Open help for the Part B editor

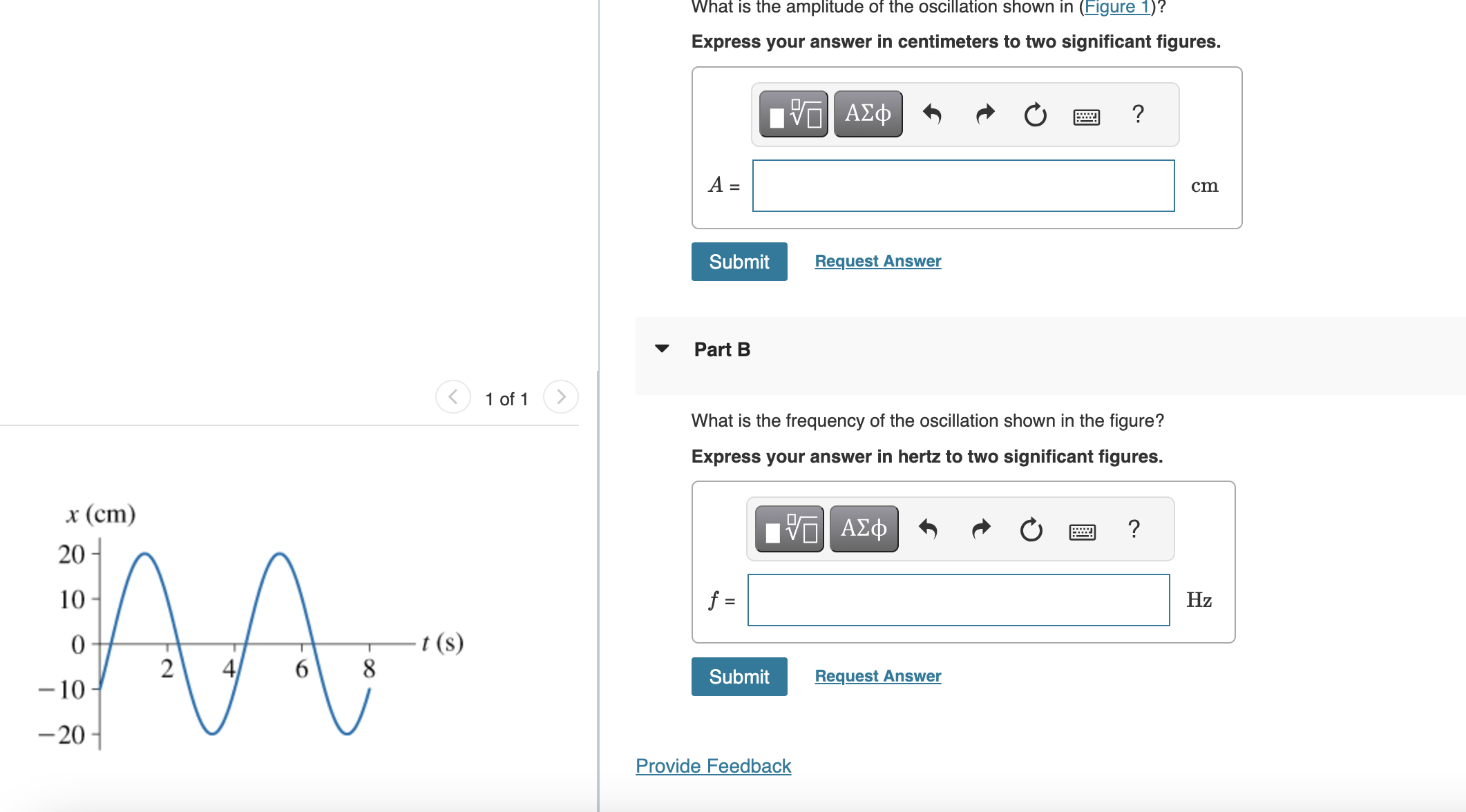pos(1133,529)
